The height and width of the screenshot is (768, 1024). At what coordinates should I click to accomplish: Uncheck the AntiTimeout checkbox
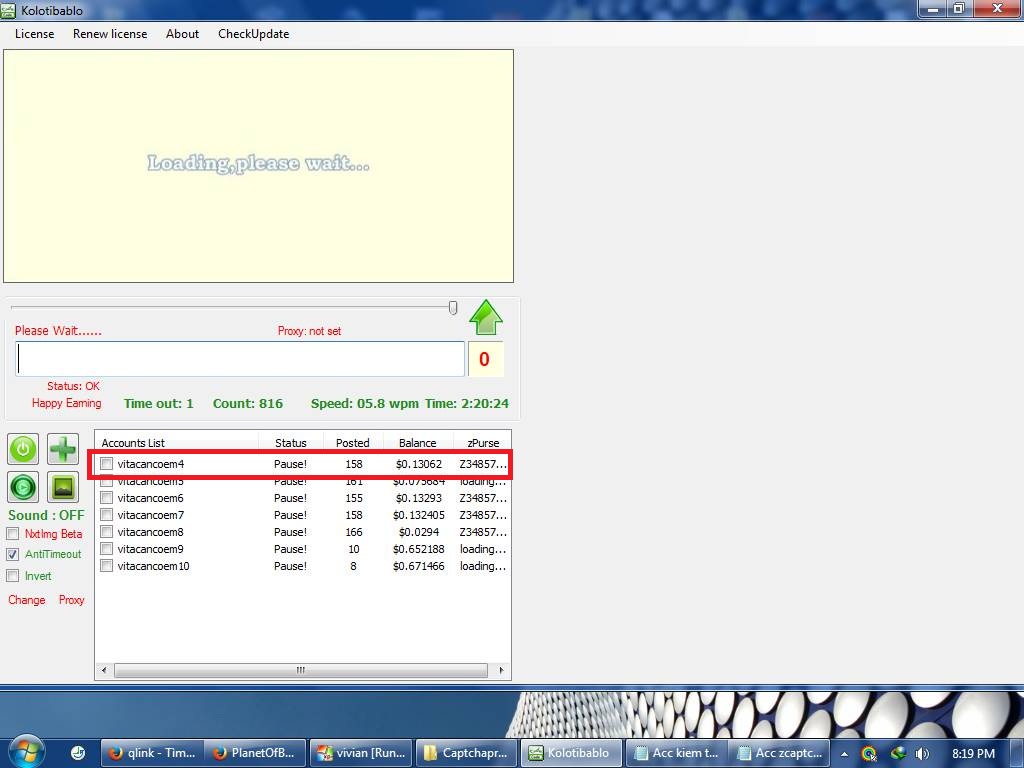tap(12, 554)
